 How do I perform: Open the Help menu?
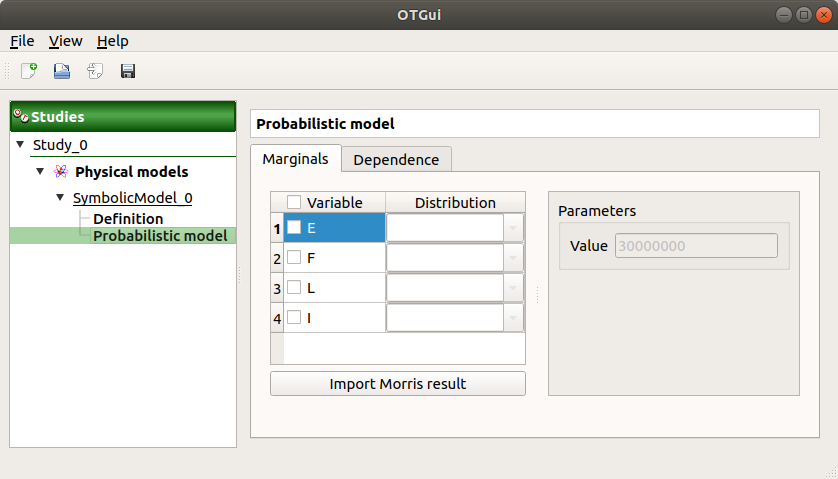point(113,41)
